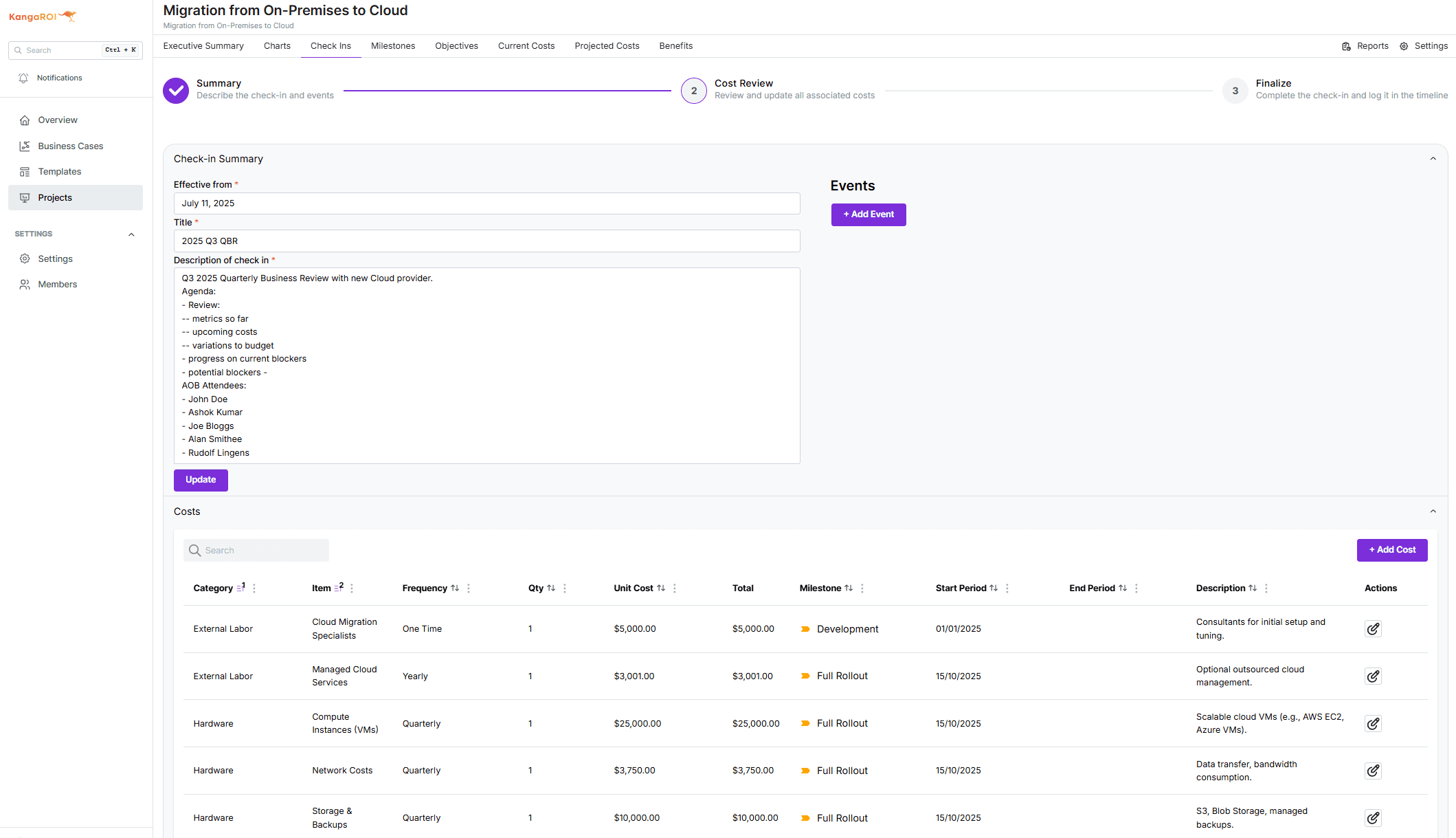
Task: Open the Current Costs tab
Action: coord(526,46)
